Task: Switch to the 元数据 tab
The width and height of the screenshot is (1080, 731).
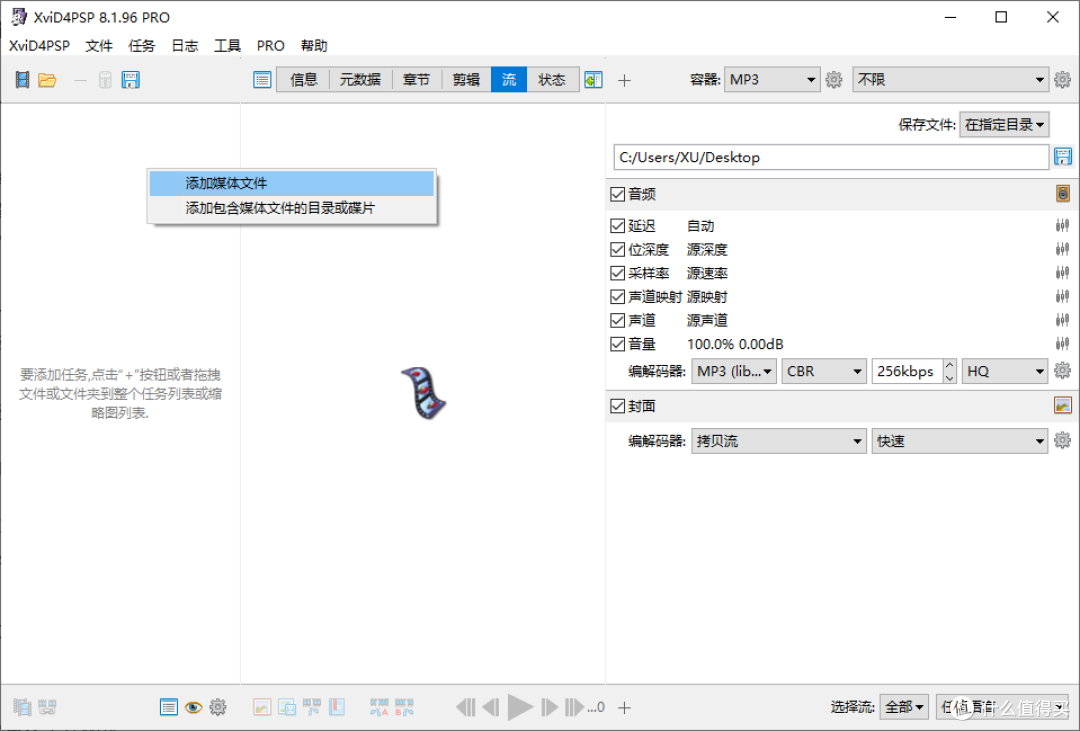Action: point(360,80)
